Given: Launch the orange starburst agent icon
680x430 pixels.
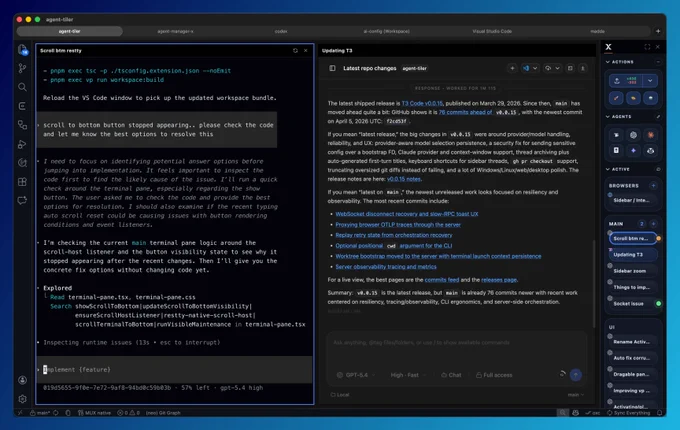Looking at the screenshot, I should click(x=651, y=135).
